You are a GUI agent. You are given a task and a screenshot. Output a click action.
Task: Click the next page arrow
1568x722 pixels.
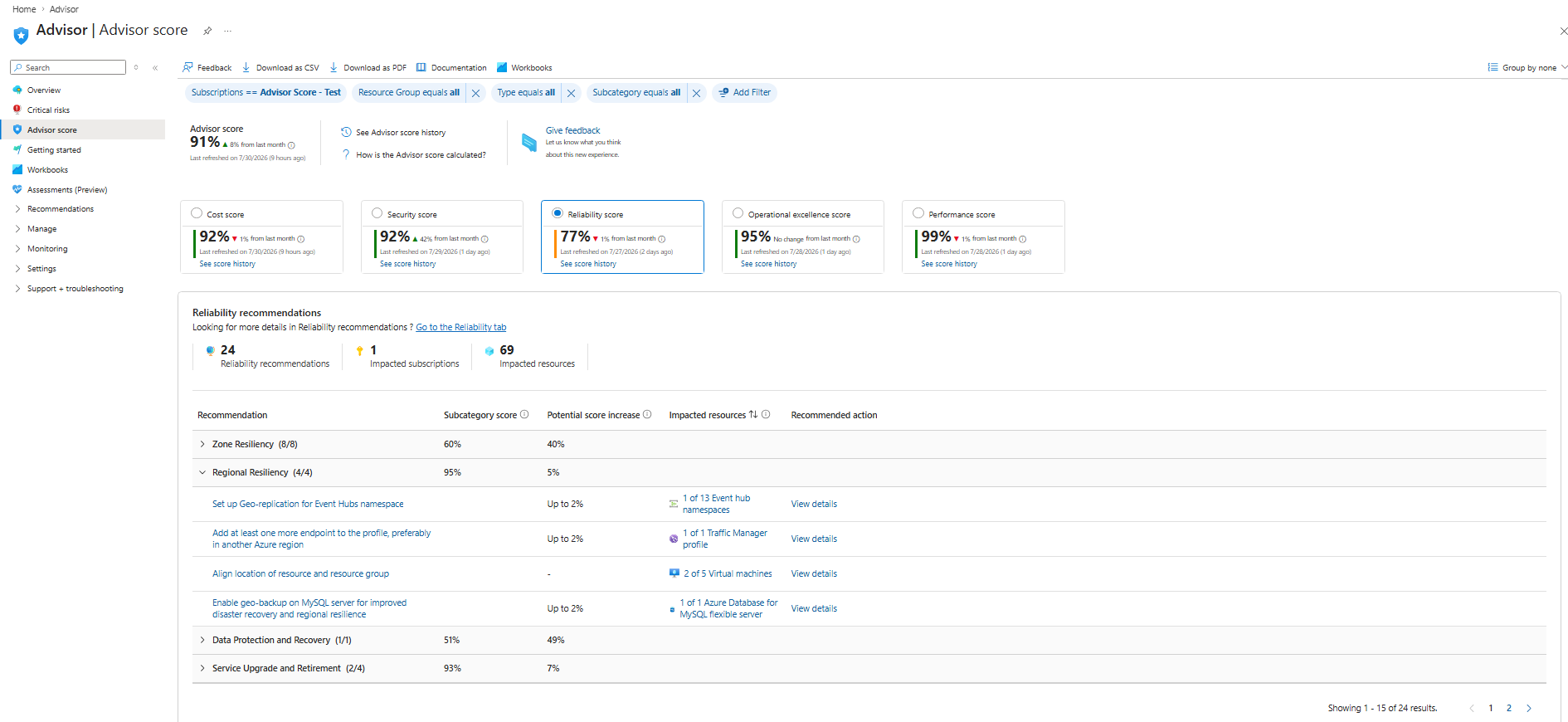pos(1529,709)
